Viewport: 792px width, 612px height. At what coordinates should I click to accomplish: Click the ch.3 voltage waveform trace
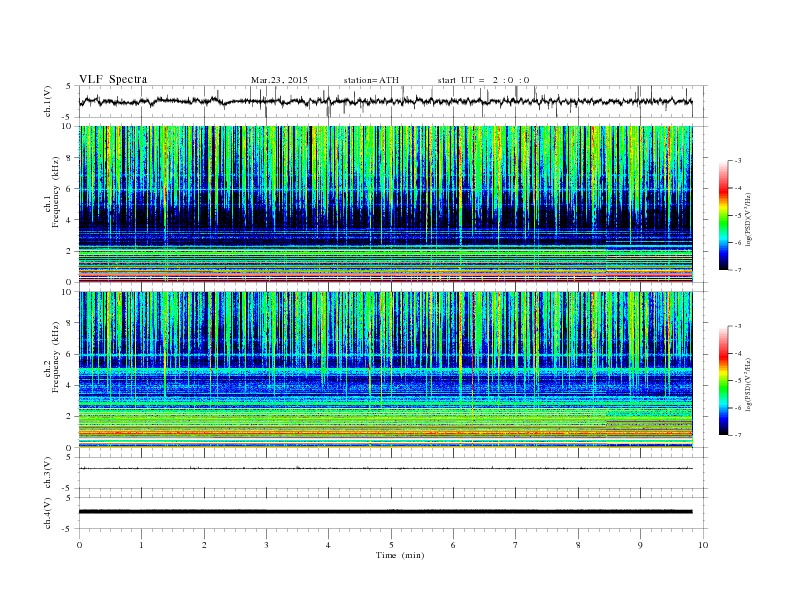[385, 468]
